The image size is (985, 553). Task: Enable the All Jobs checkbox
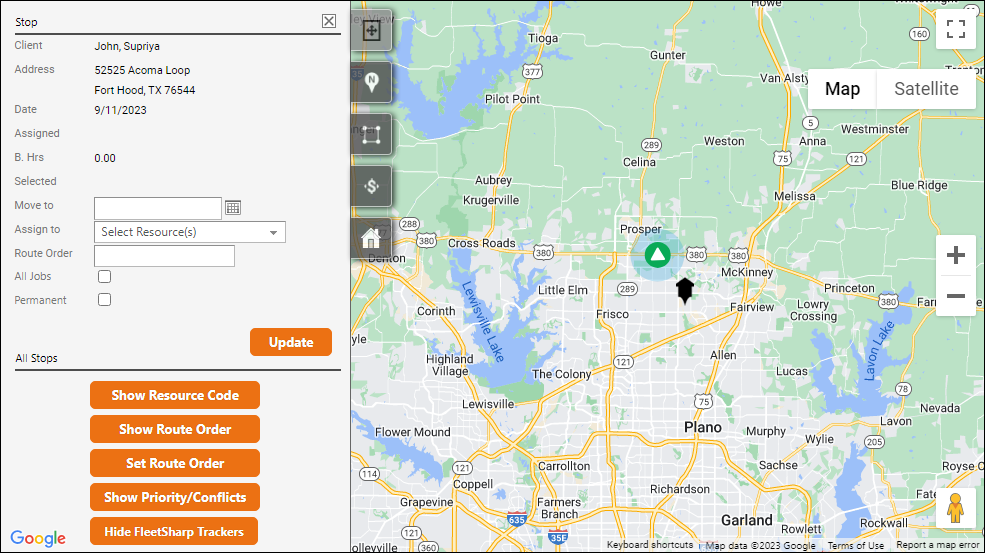[x=104, y=277]
